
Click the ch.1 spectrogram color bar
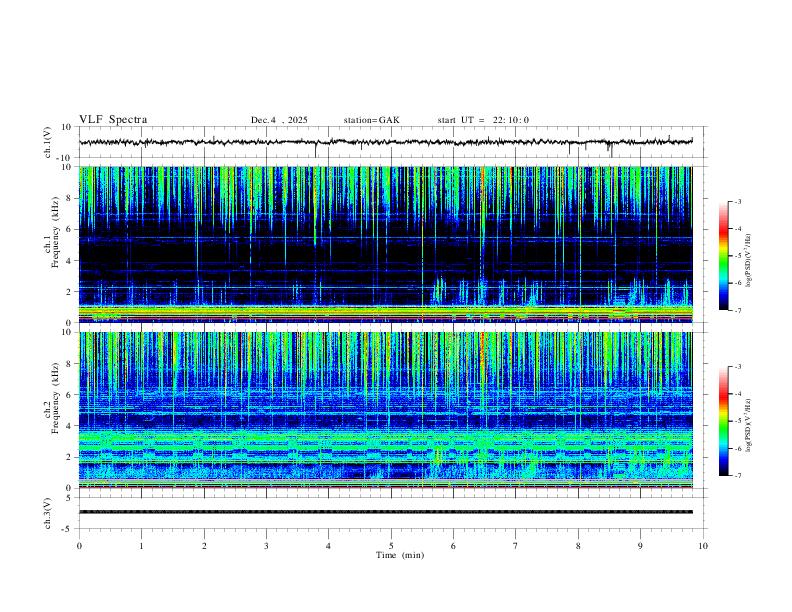[x=723, y=256]
